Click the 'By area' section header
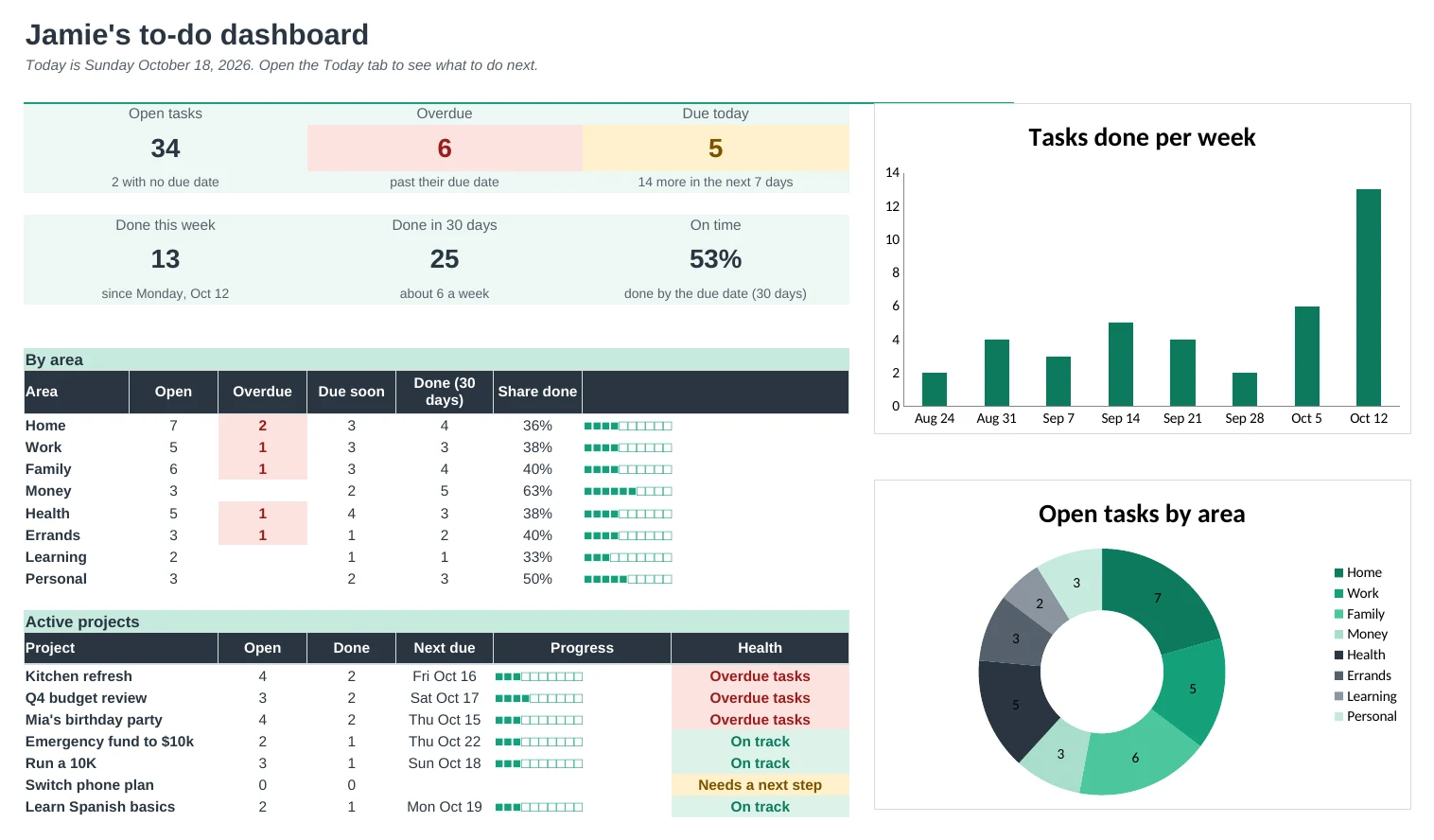1434x840 pixels. pyautogui.click(x=436, y=359)
